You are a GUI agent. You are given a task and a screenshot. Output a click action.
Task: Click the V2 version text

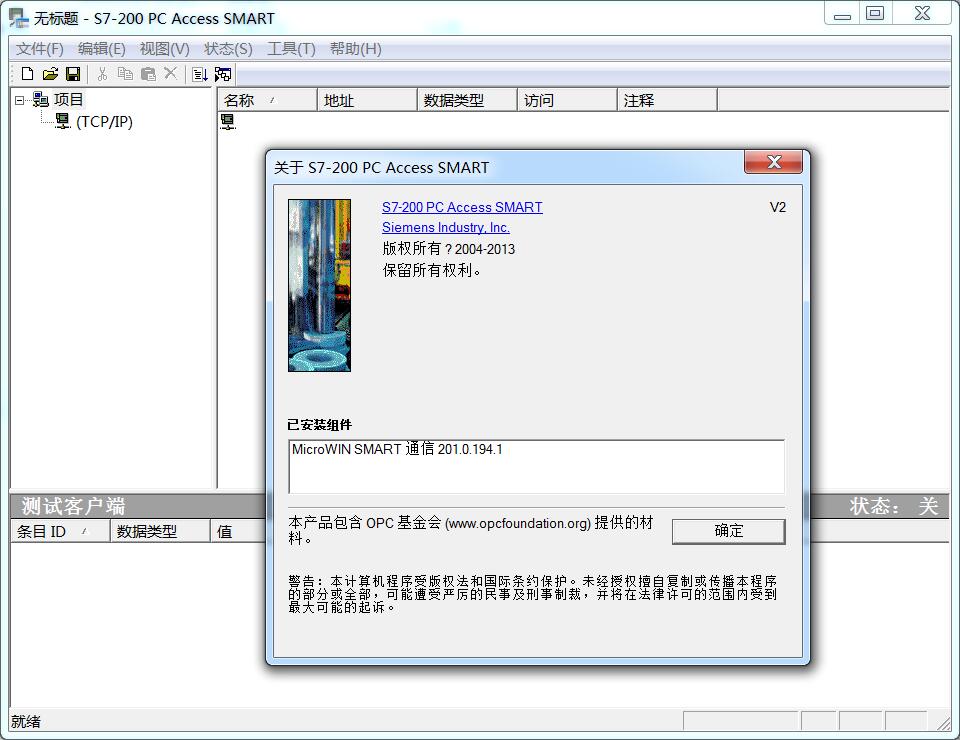778,207
